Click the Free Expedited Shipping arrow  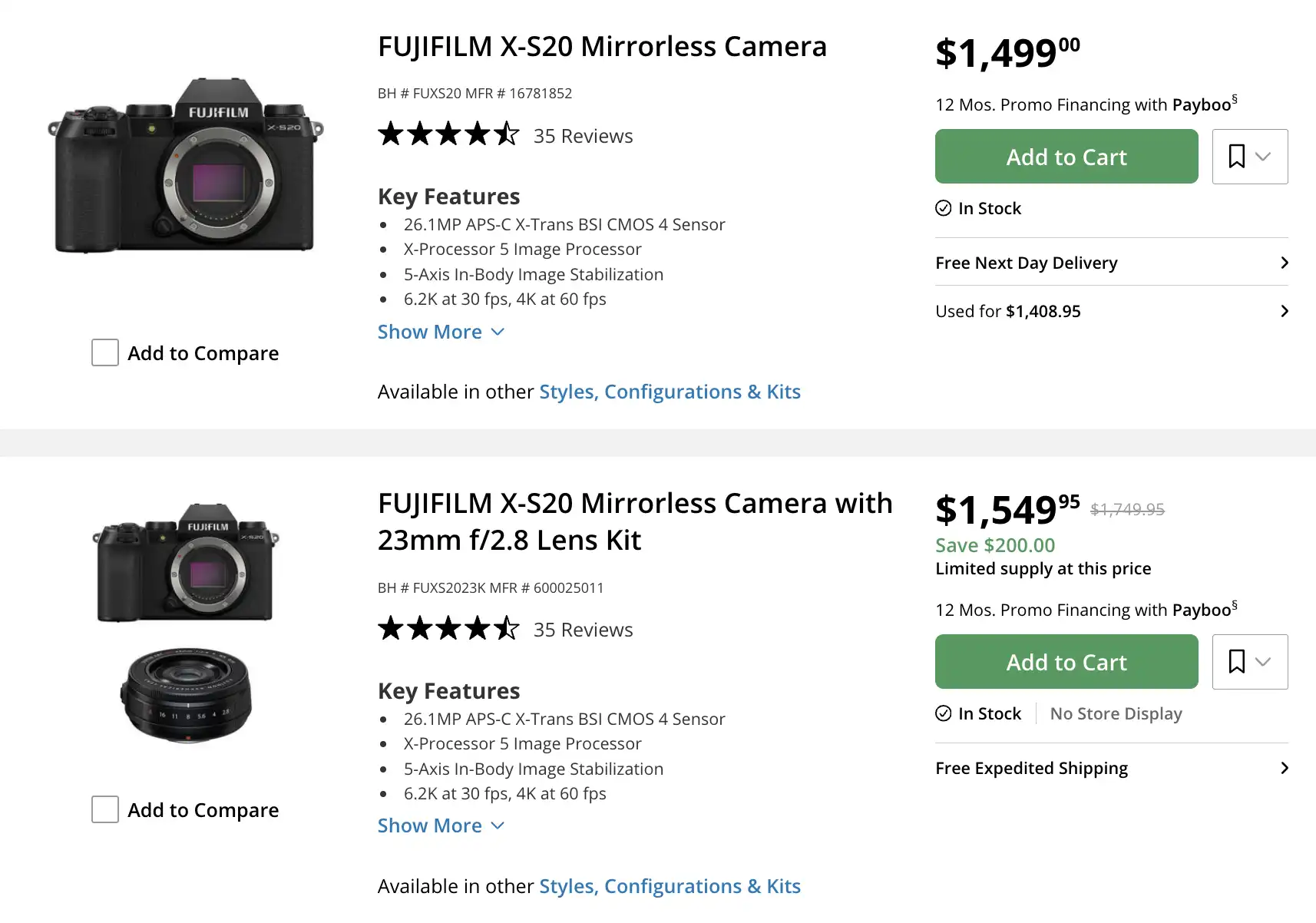click(1285, 768)
